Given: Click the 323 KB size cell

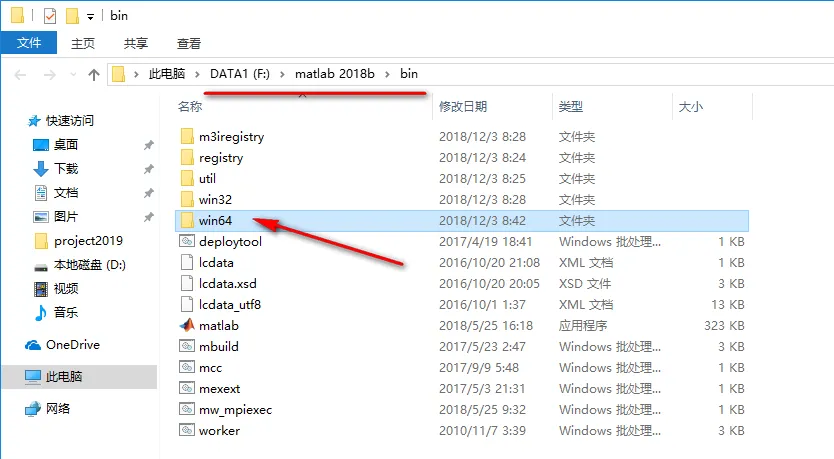Looking at the screenshot, I should (x=724, y=326).
